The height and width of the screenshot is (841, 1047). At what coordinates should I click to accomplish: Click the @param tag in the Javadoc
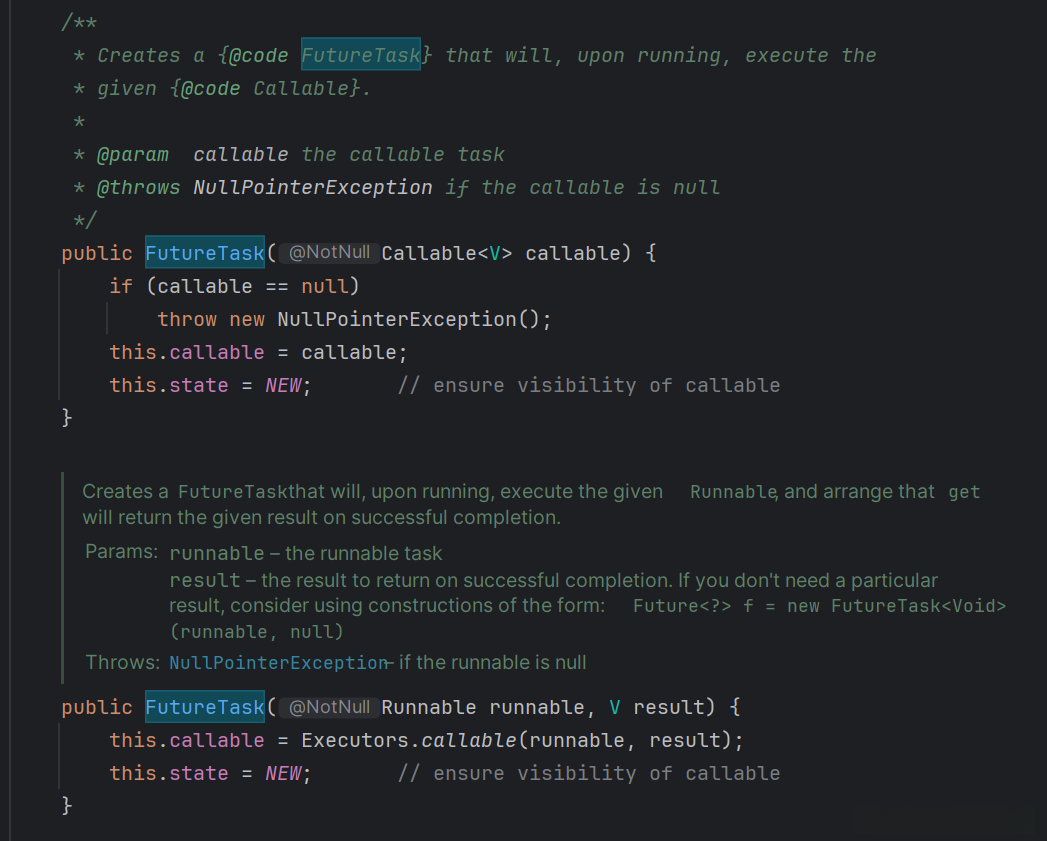tap(133, 154)
